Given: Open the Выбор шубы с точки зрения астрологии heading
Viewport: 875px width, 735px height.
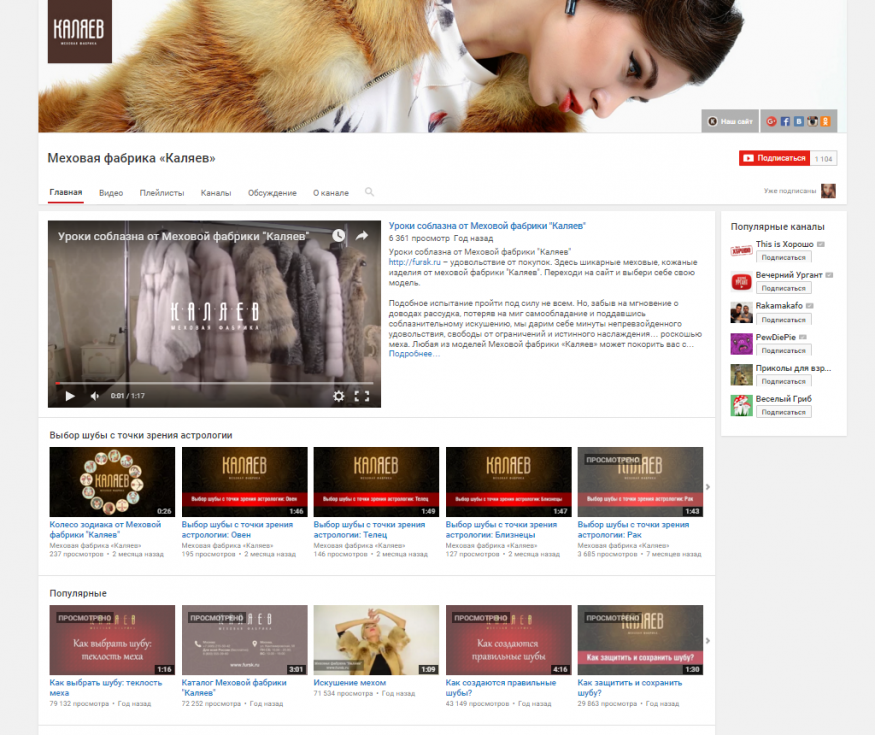Looking at the screenshot, I should click(141, 435).
